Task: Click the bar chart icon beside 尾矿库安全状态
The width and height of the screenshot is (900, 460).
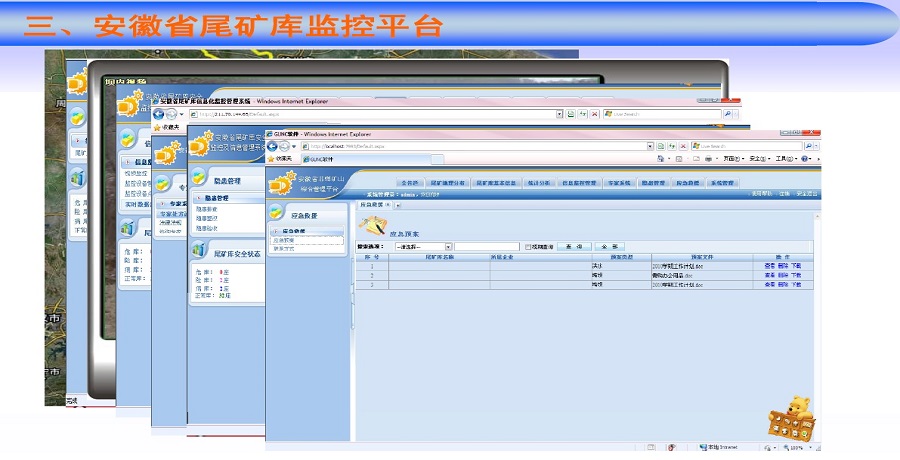Action: pyautogui.click(x=199, y=249)
